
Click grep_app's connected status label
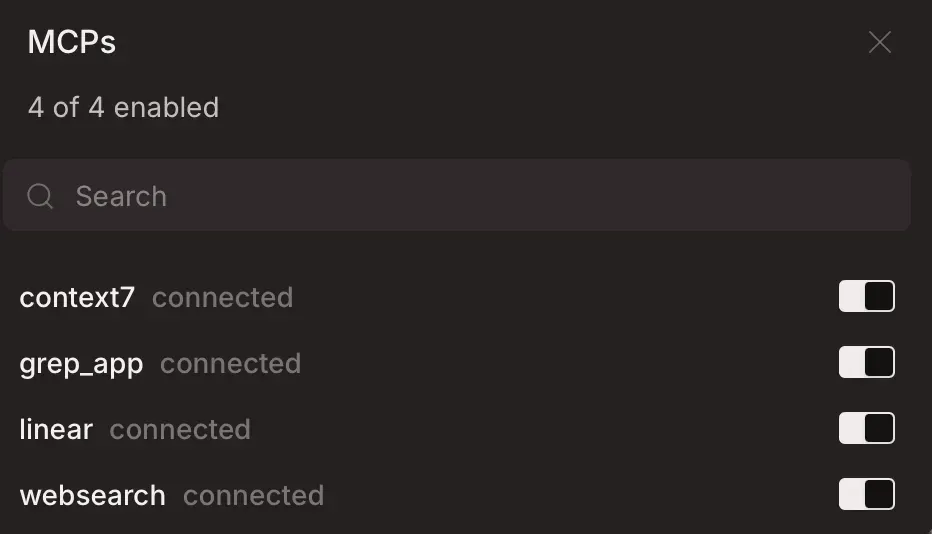coord(230,364)
